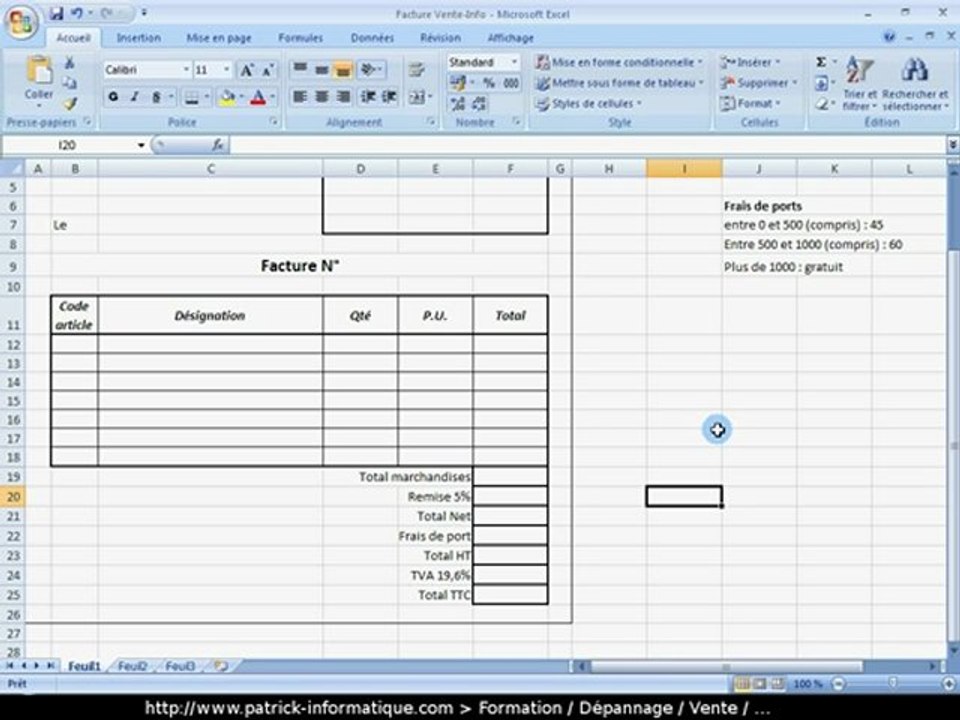960x720 pixels.
Task: Open Trier et filtrer menu
Action: coord(860,83)
